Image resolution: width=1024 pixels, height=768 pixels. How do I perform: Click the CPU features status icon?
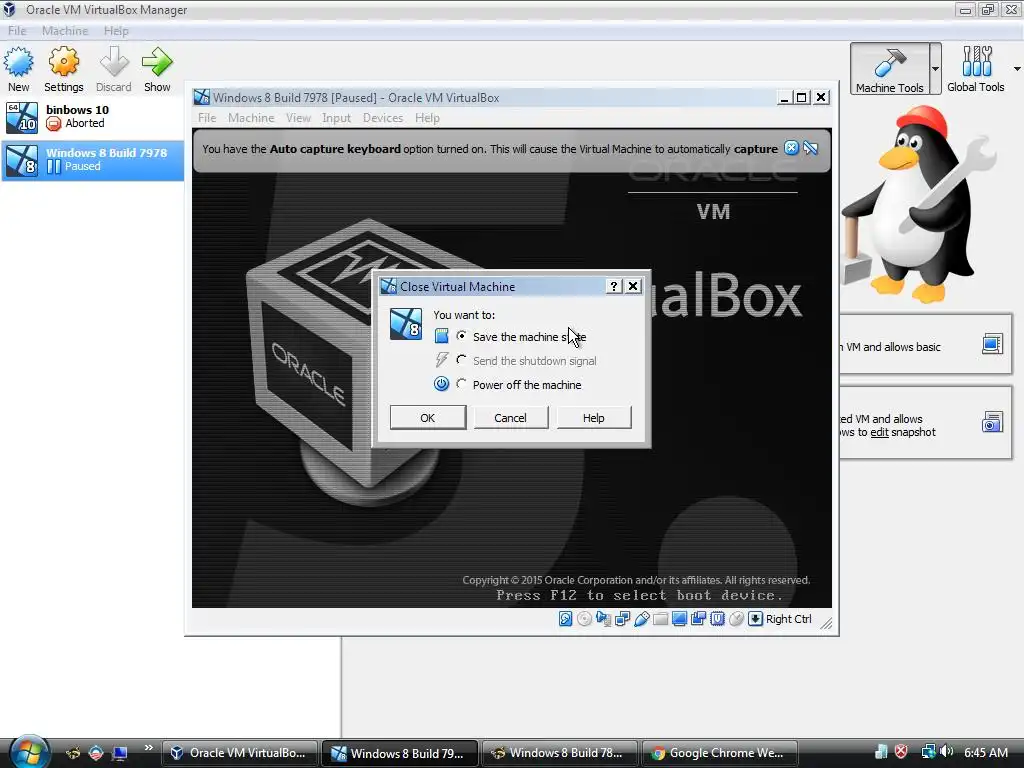click(717, 618)
